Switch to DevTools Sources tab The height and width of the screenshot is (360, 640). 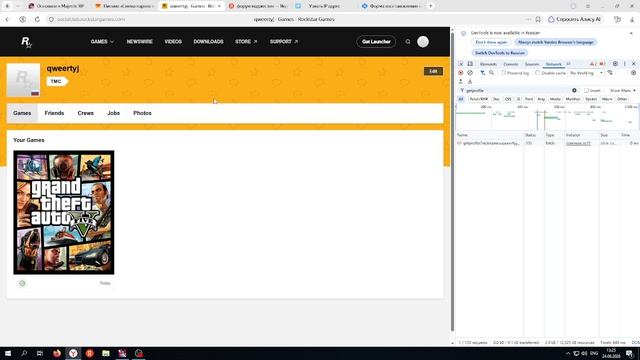pyautogui.click(x=532, y=64)
